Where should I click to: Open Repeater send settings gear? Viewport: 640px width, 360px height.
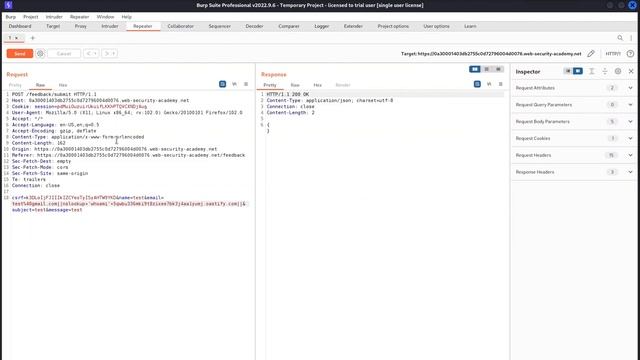40,53
